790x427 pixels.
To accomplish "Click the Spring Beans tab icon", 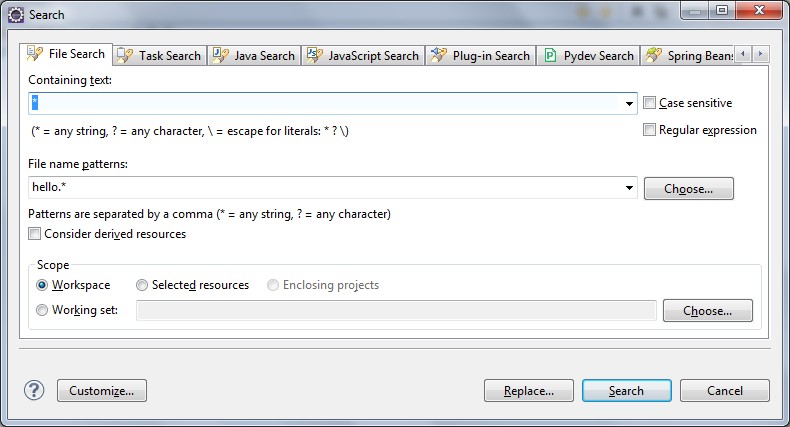I will (654, 56).
